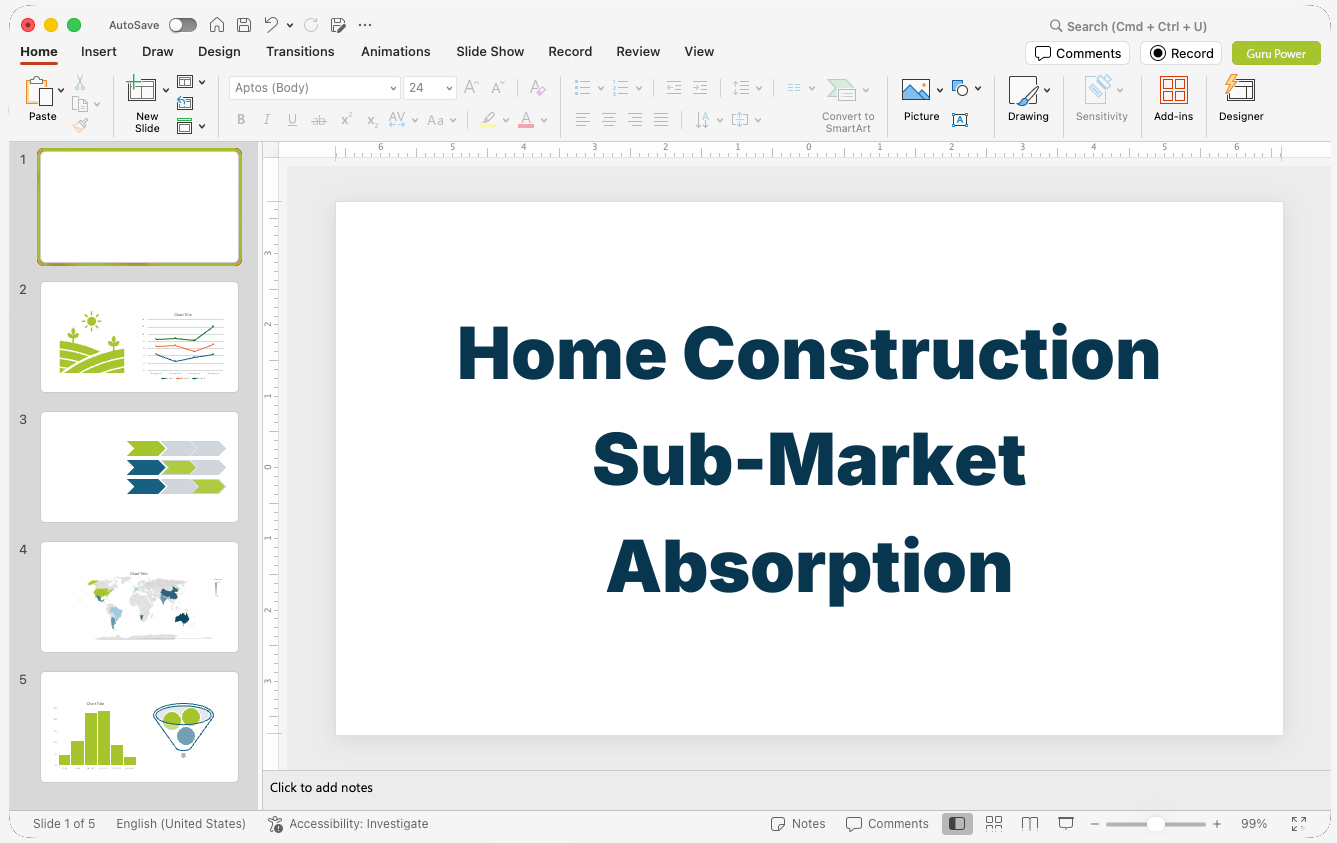Toggle Normal view button in status bar

958,824
